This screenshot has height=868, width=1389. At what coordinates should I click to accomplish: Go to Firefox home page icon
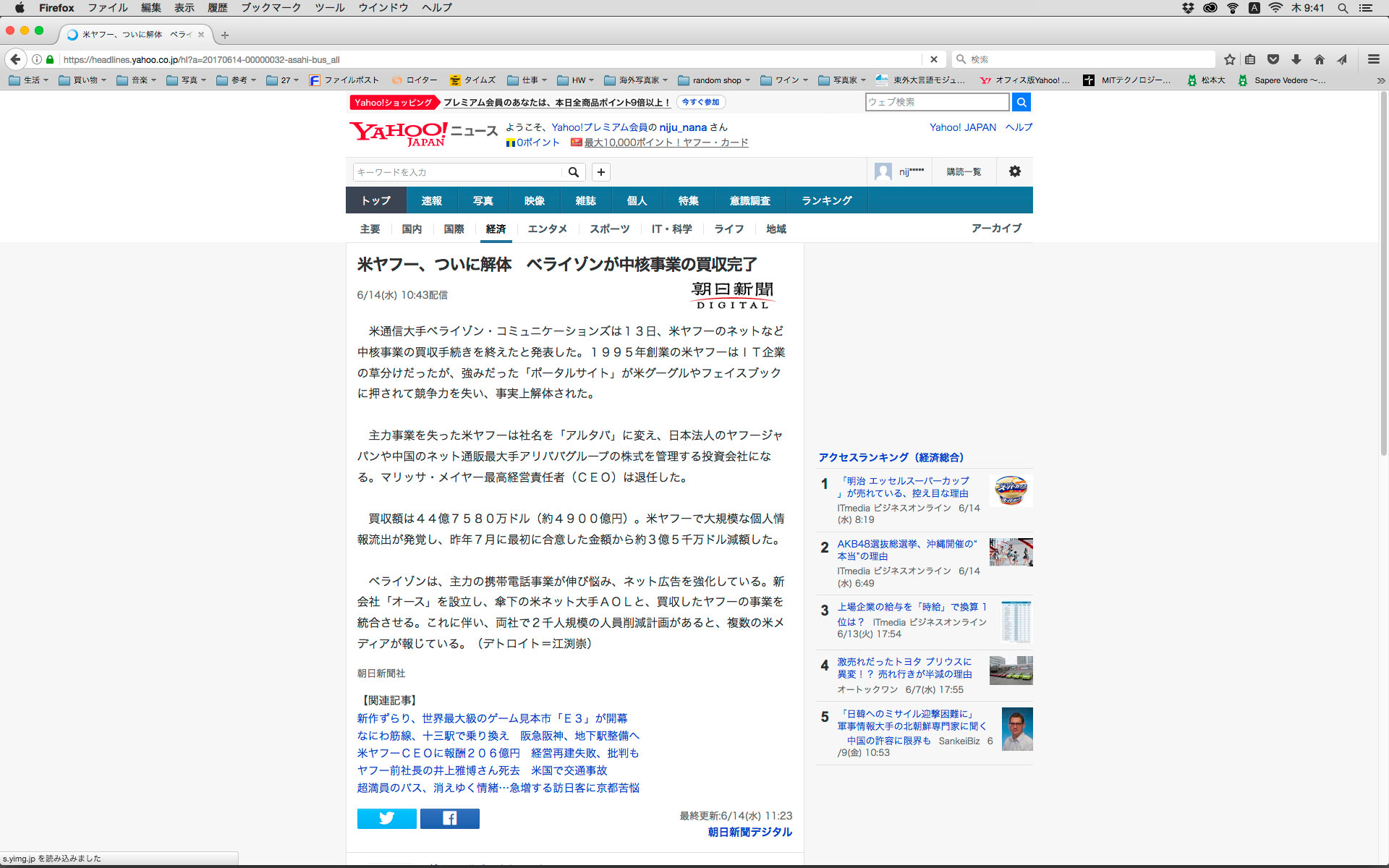coord(1320,59)
